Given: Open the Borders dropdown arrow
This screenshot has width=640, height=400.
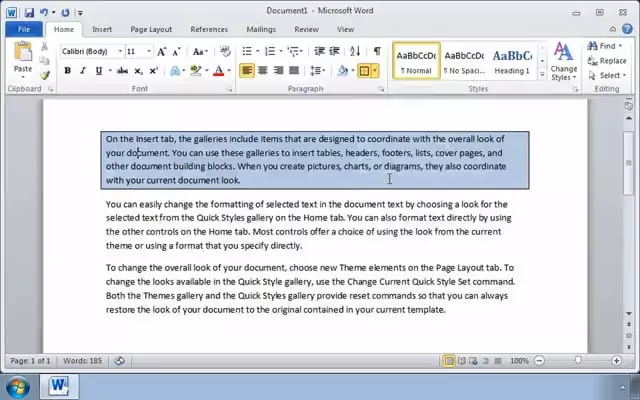Looking at the screenshot, I should pos(375,71).
